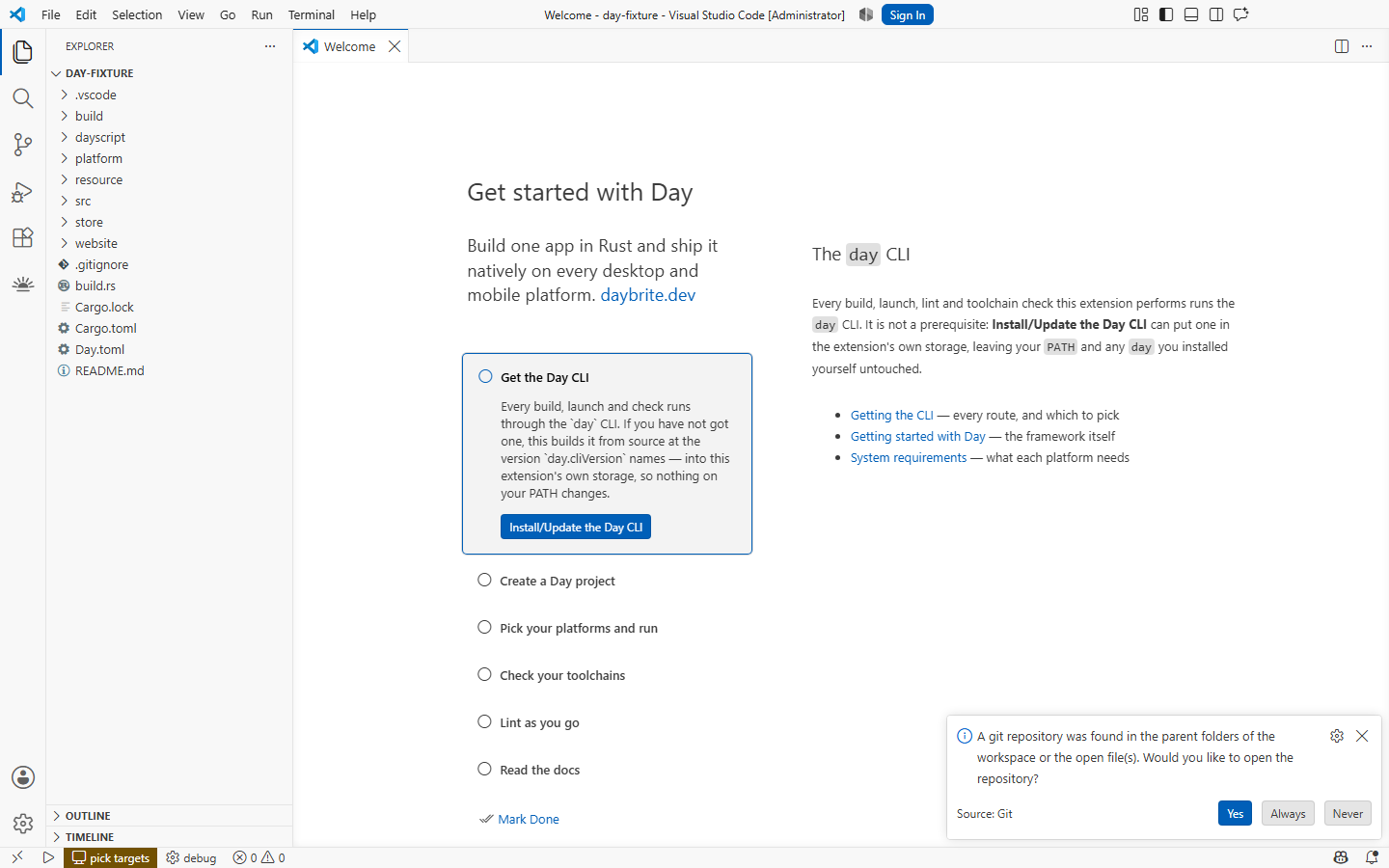1389x868 pixels.
Task: Expand the TIMELINE section
Action: pyautogui.click(x=169, y=837)
